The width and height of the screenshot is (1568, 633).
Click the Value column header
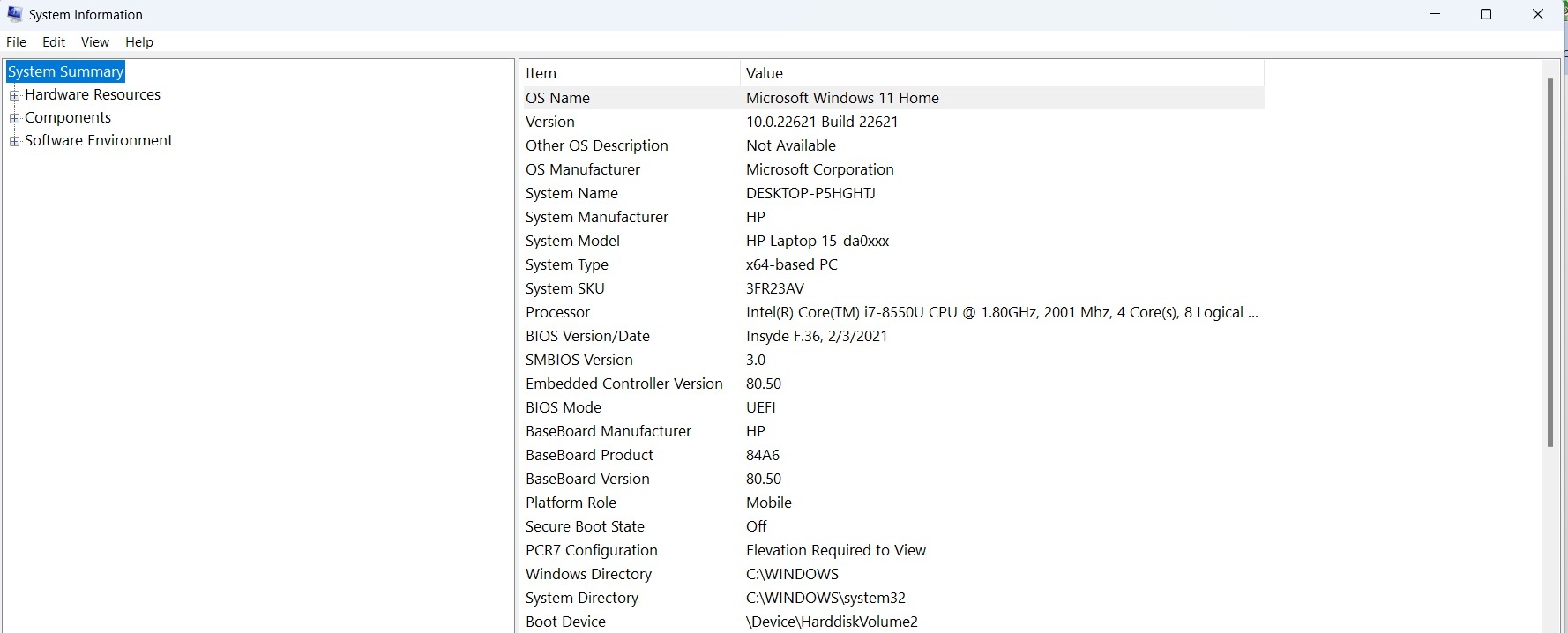[x=1002, y=73]
